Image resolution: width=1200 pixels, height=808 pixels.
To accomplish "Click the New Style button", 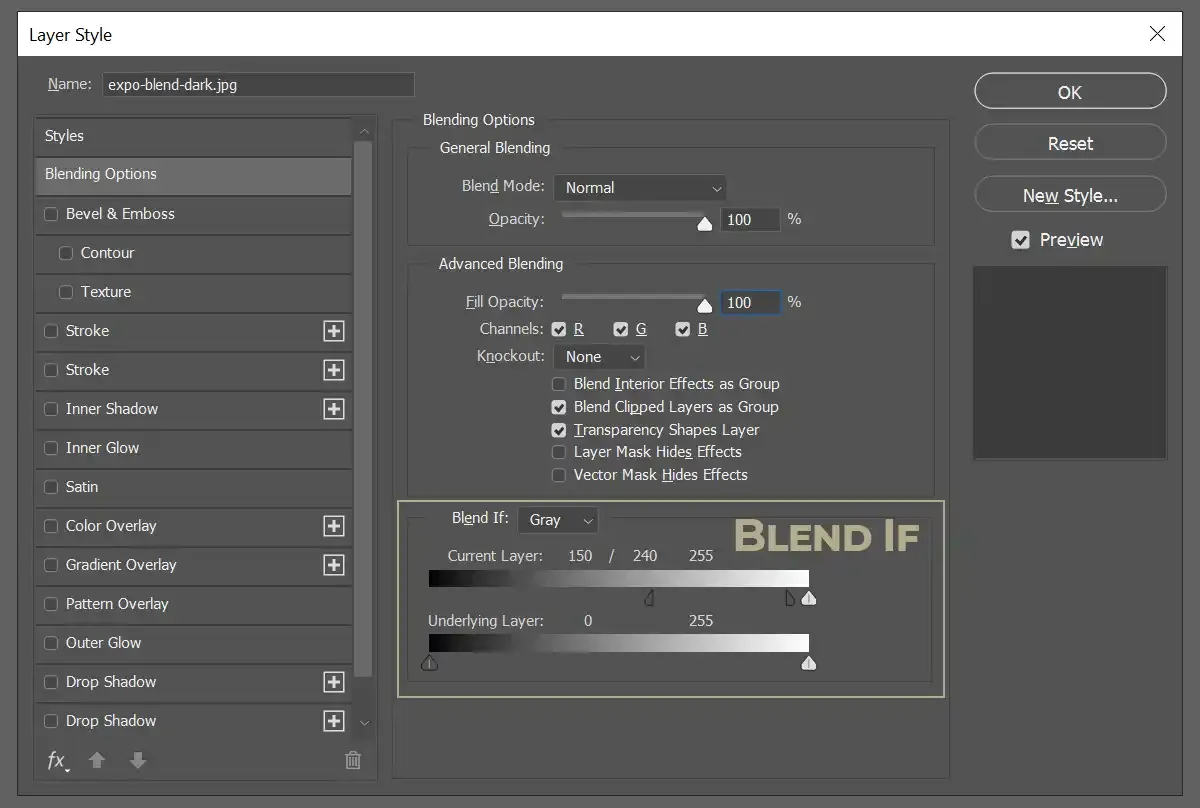I will tap(1069, 194).
